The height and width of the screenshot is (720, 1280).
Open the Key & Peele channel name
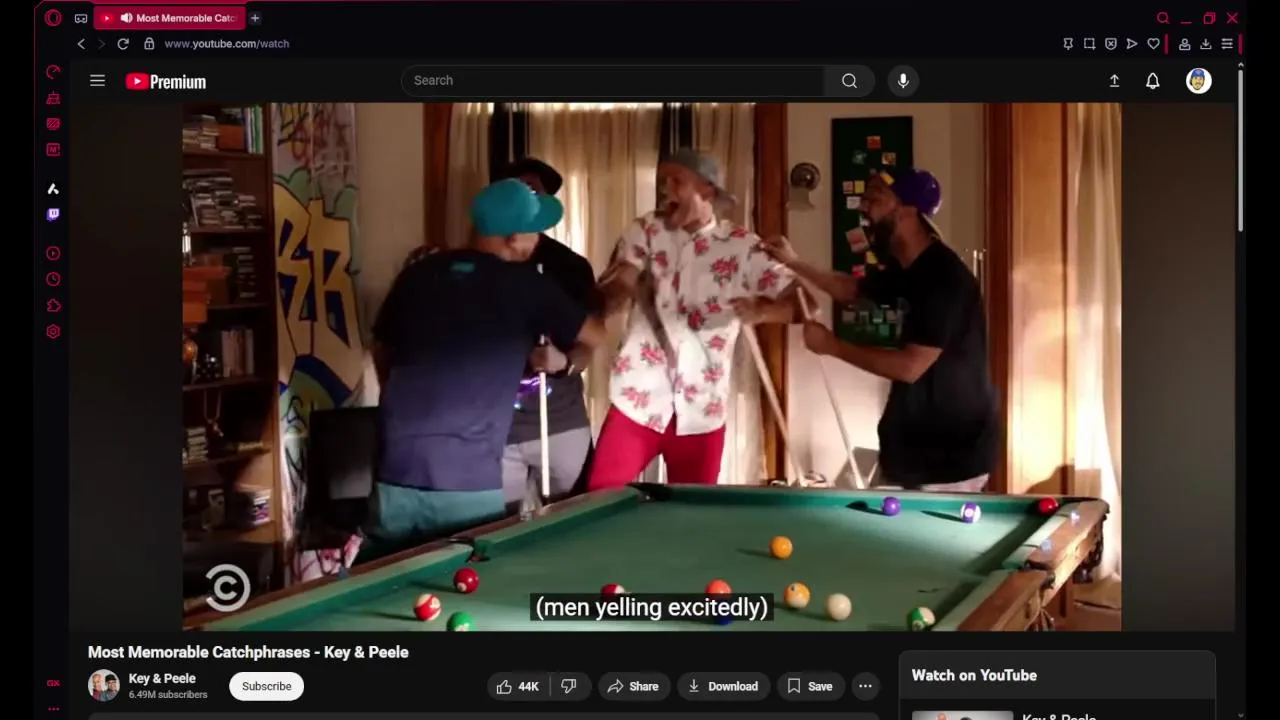[x=162, y=679]
